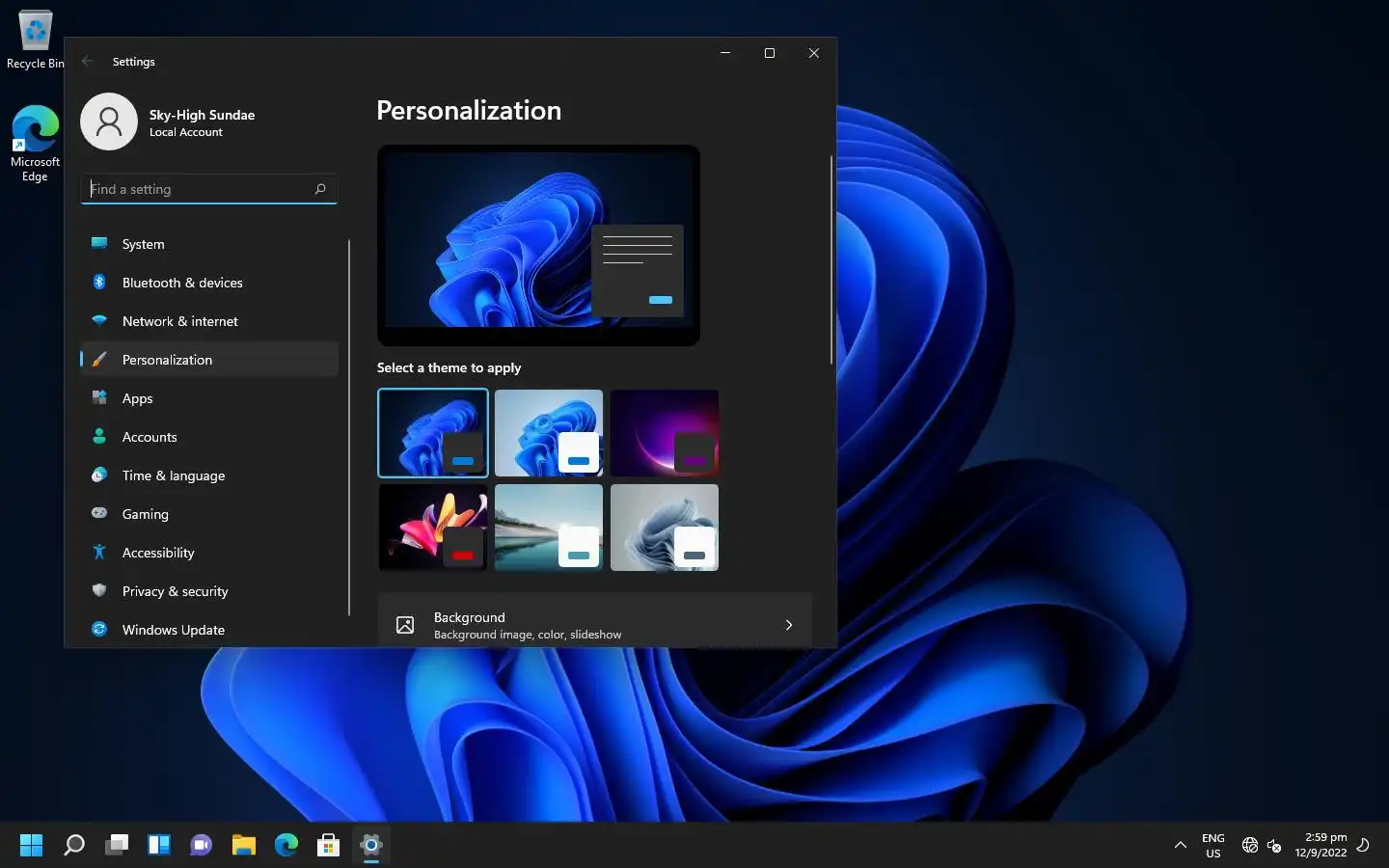Click the Network wifi icon in sidebar

(99, 320)
